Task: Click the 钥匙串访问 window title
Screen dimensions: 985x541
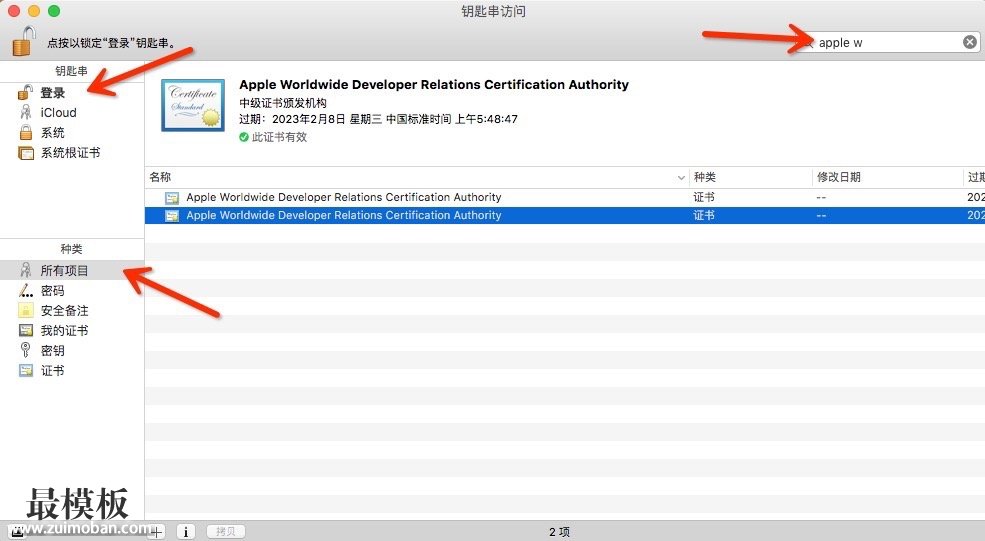Action: pos(494,11)
